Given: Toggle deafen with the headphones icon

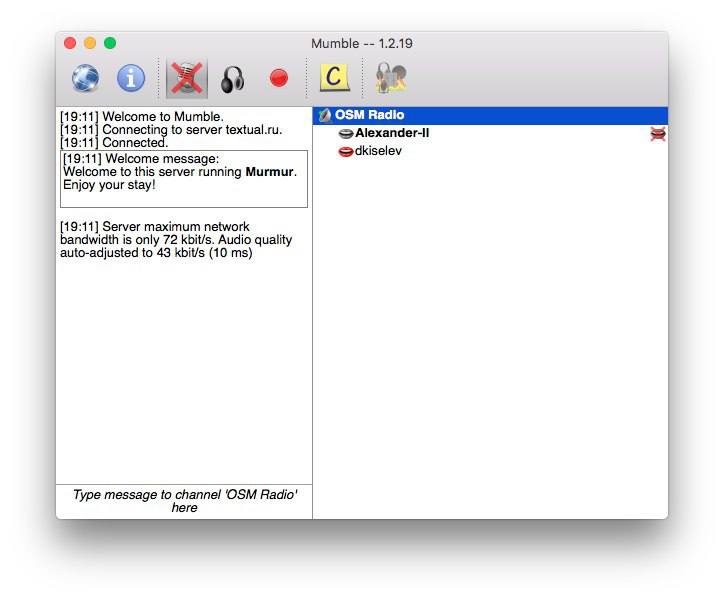Looking at the screenshot, I should 232,79.
